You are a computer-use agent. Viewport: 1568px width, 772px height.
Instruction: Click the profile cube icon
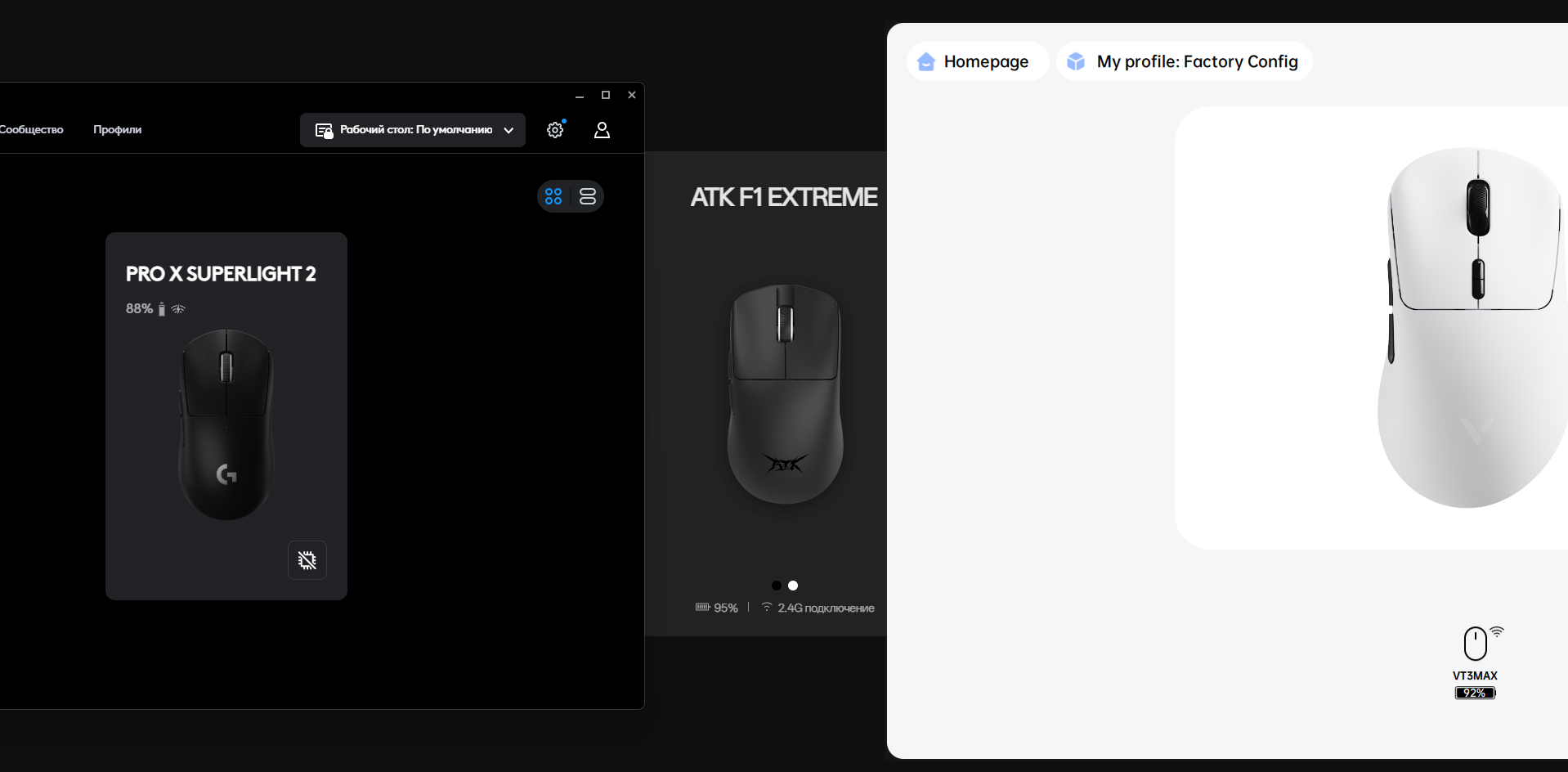tap(1076, 61)
